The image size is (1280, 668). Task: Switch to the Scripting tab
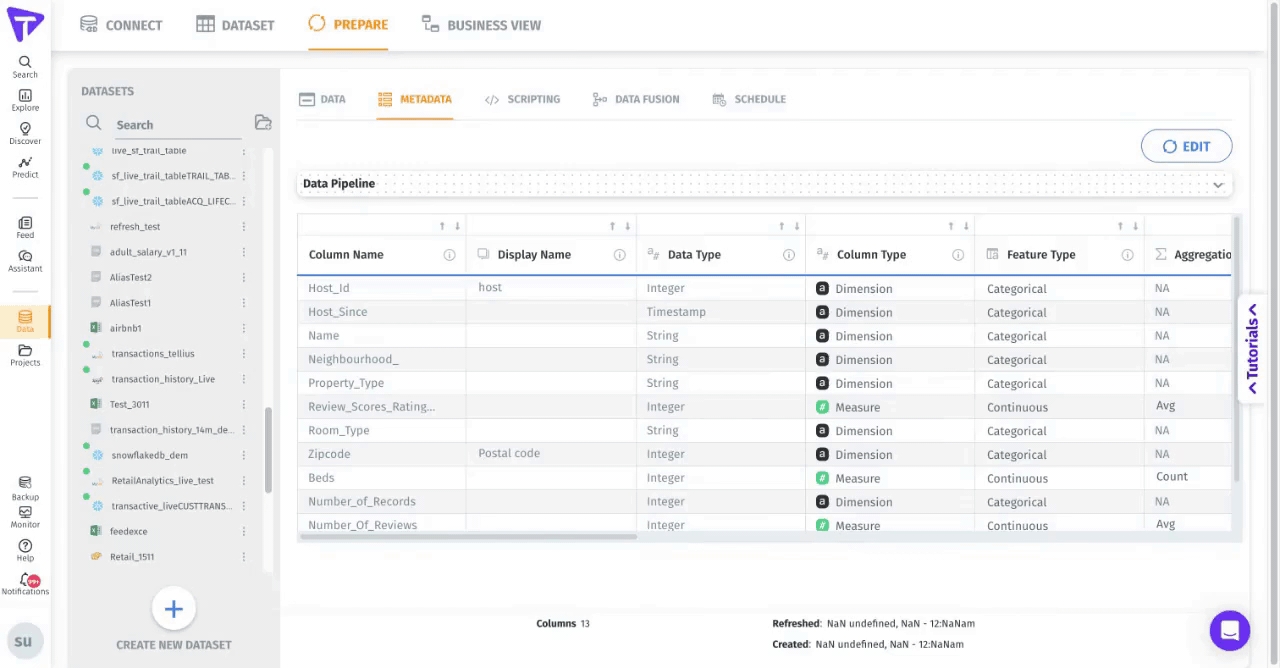pos(522,99)
